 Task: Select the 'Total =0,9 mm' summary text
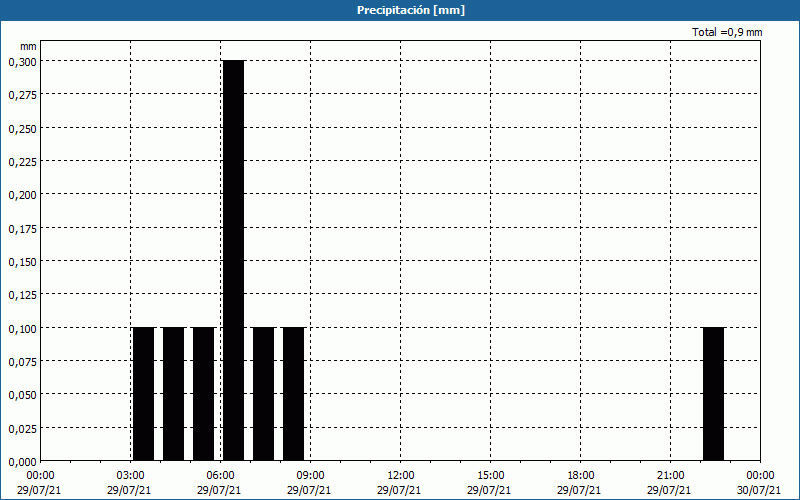click(727, 32)
